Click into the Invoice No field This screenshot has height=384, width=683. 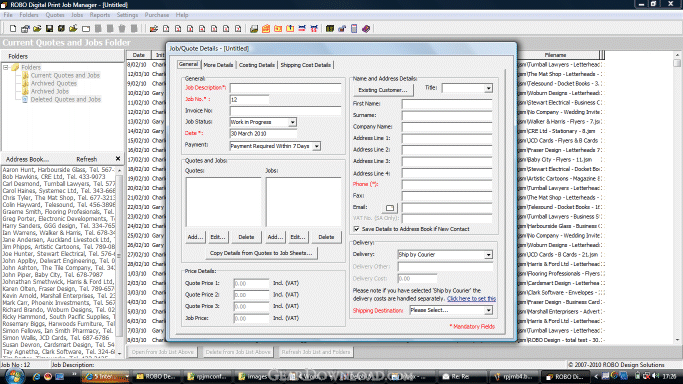[285, 111]
